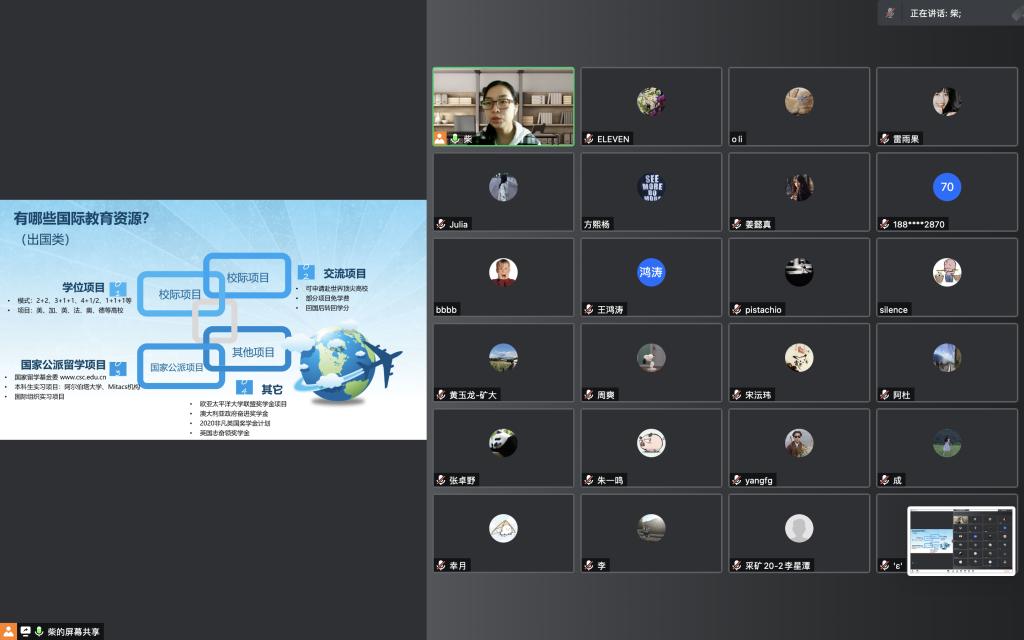This screenshot has height=640, width=1024.
Task: Open the small shared-screen preview thumbnail
Action: pyautogui.click(x=961, y=540)
